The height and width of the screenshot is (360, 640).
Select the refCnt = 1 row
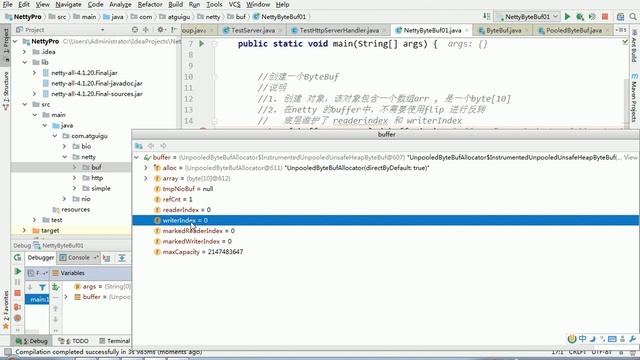coord(385,199)
